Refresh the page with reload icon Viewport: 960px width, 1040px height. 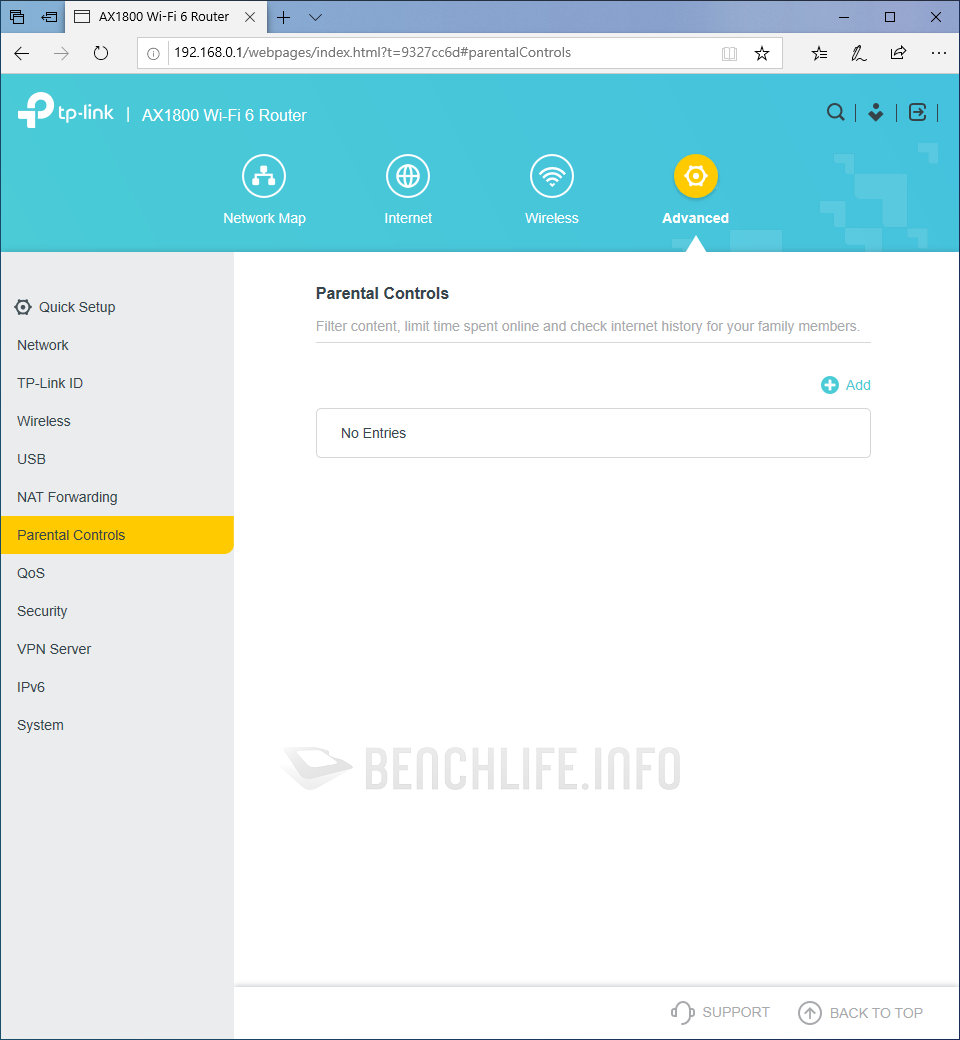pos(101,53)
